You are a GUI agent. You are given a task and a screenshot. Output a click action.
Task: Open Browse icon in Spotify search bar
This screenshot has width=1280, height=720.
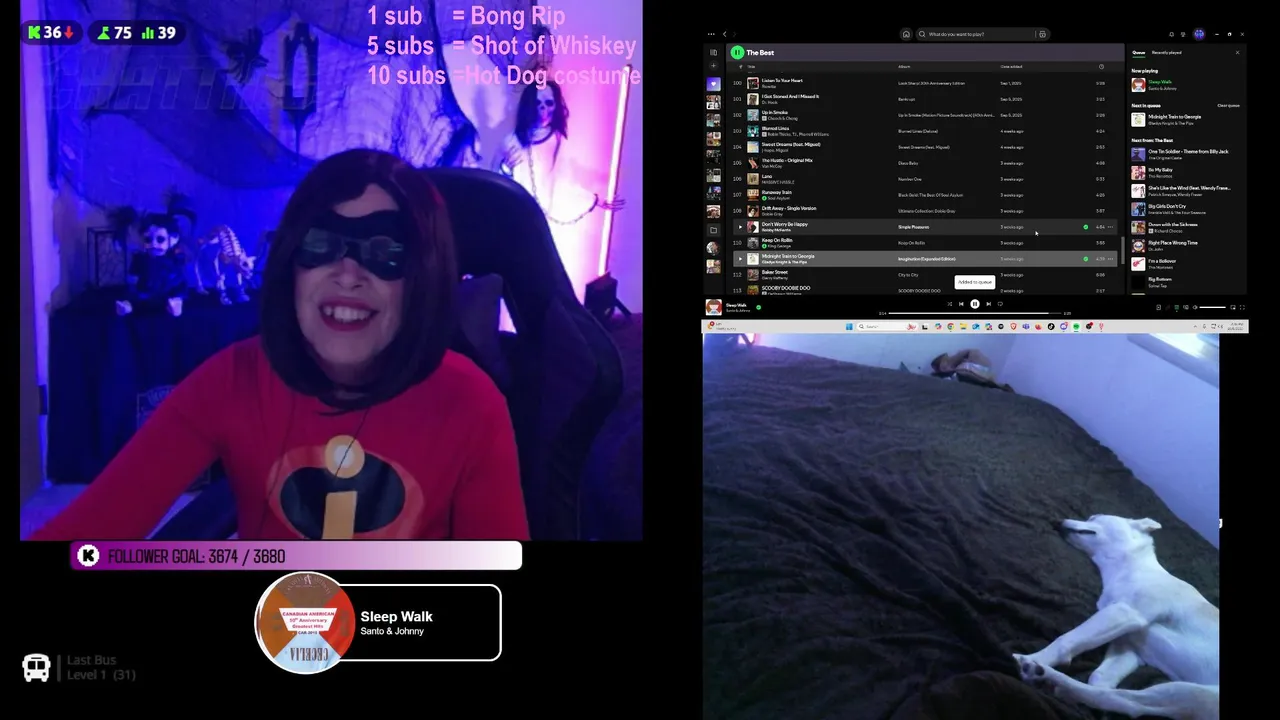(x=1042, y=34)
